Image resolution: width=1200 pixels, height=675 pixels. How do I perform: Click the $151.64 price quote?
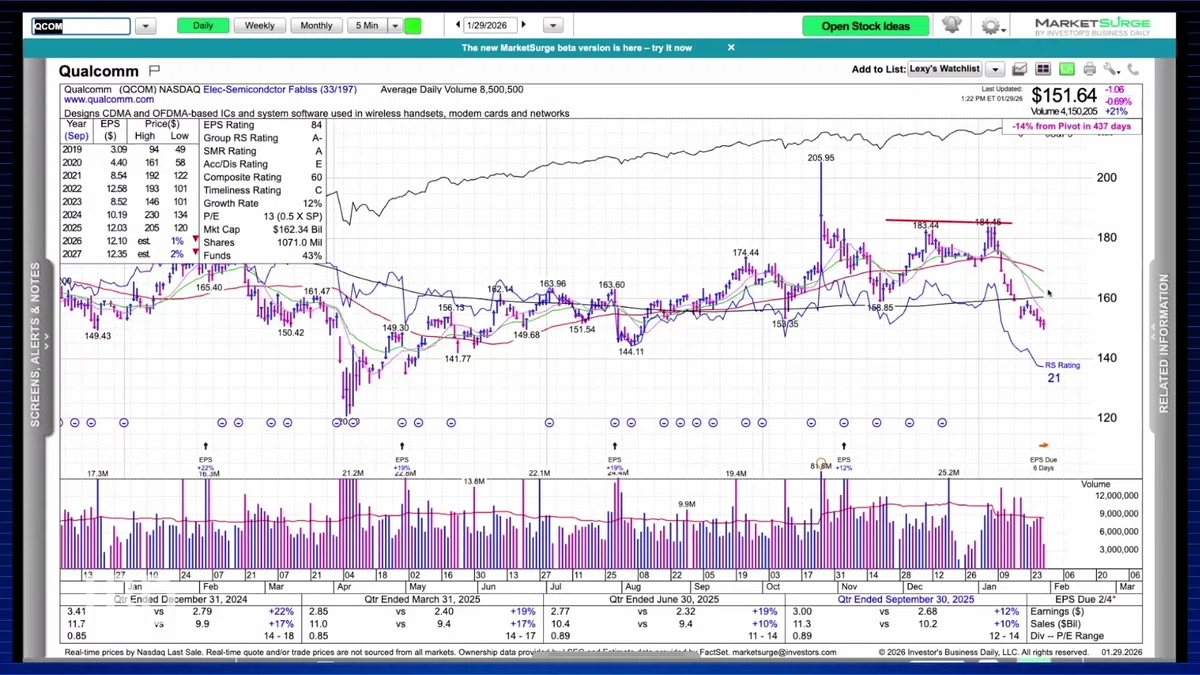[x=1064, y=96]
